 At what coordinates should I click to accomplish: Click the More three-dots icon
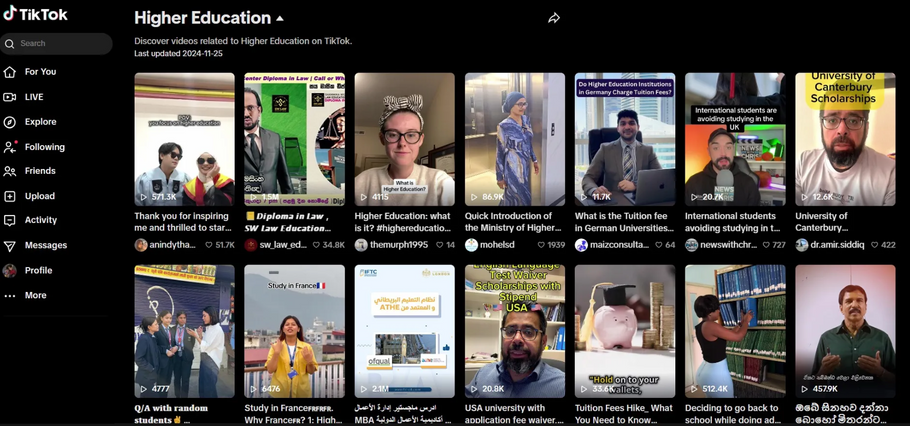[x=9, y=295]
